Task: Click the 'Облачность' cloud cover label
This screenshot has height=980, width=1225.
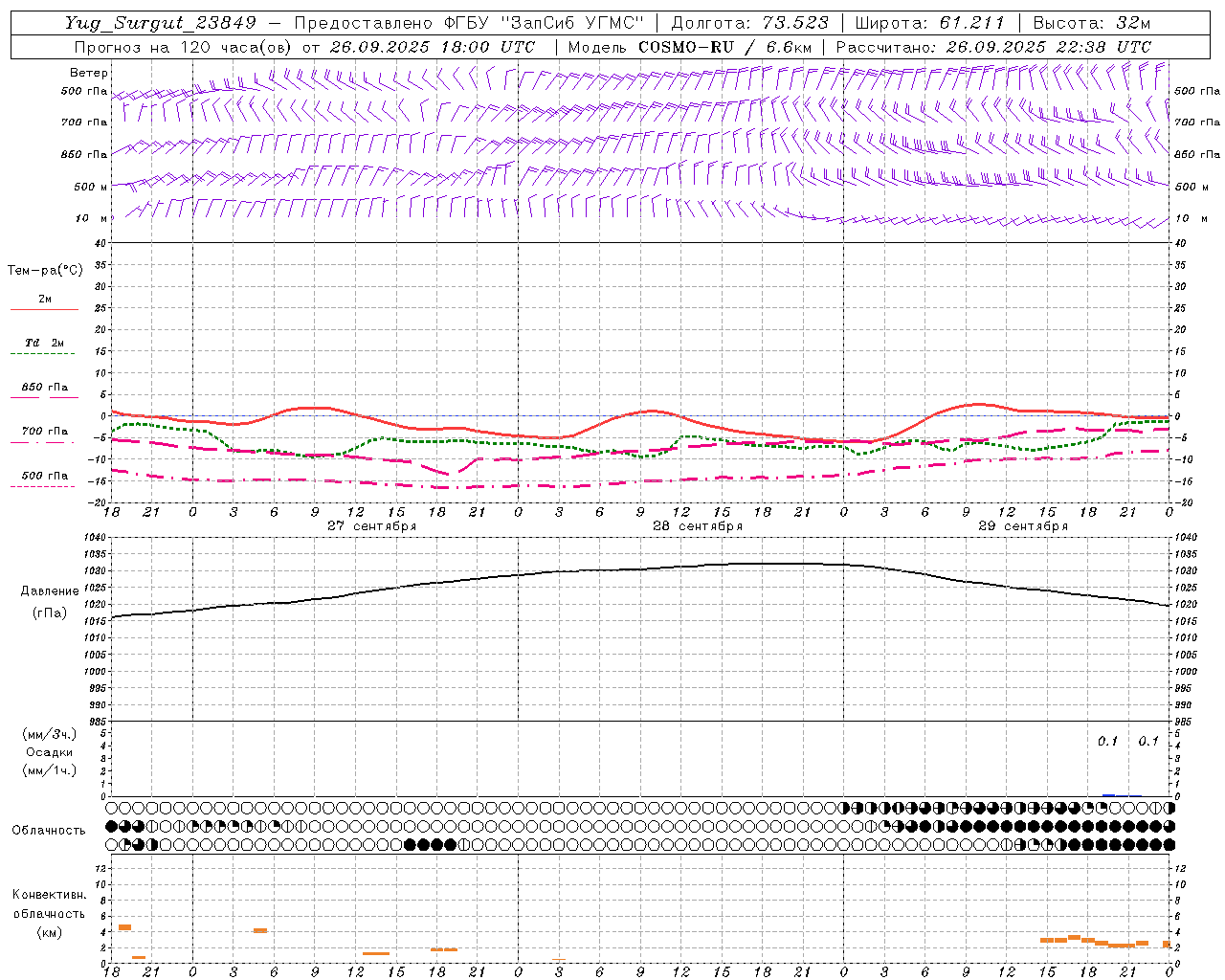Action: pyautogui.click(x=49, y=831)
